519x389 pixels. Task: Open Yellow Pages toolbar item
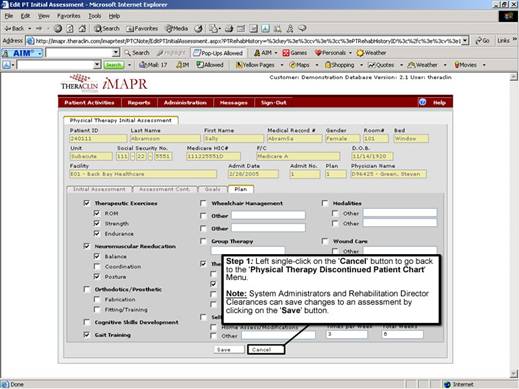255,65
